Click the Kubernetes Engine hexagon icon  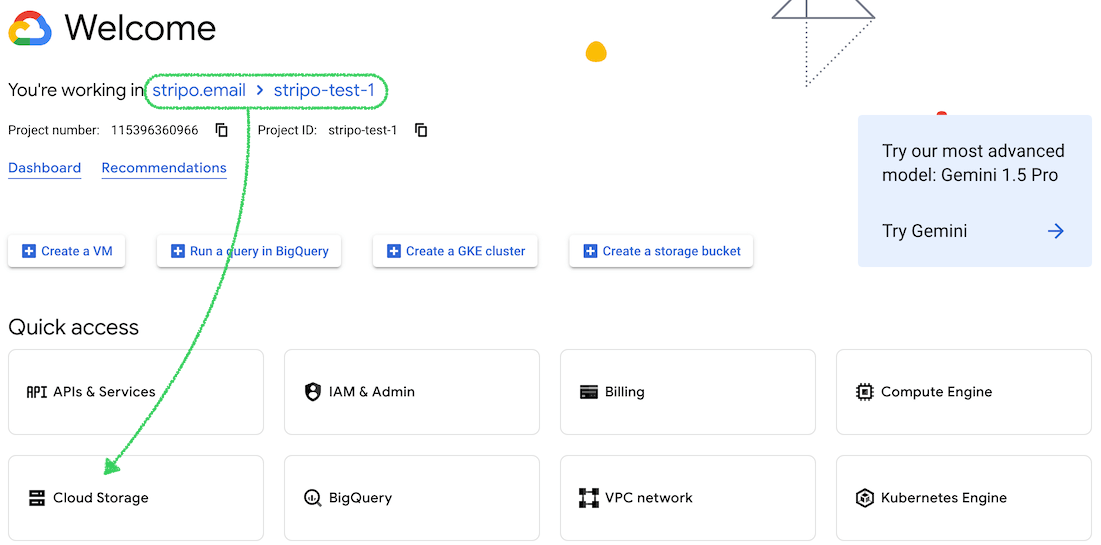point(865,498)
